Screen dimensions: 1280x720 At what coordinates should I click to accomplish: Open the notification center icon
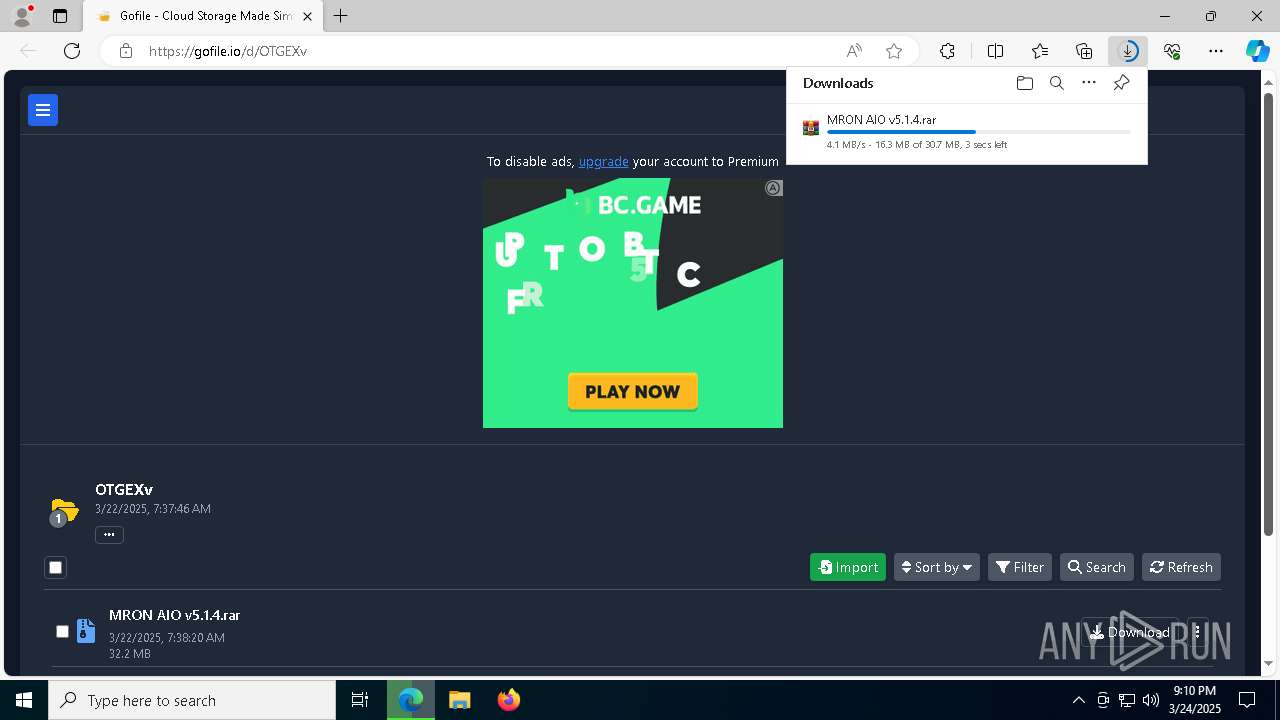(x=1247, y=700)
